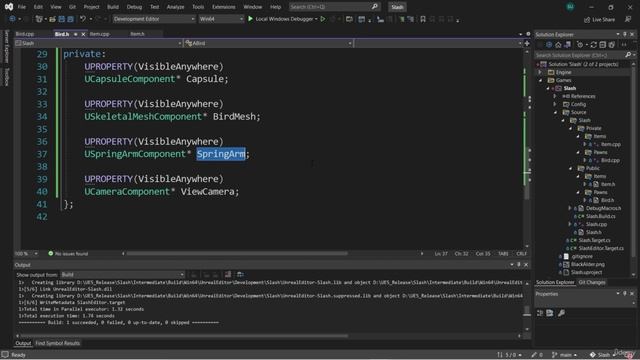Click the Output panel horizontal scrollbar thumb

(184, 336)
